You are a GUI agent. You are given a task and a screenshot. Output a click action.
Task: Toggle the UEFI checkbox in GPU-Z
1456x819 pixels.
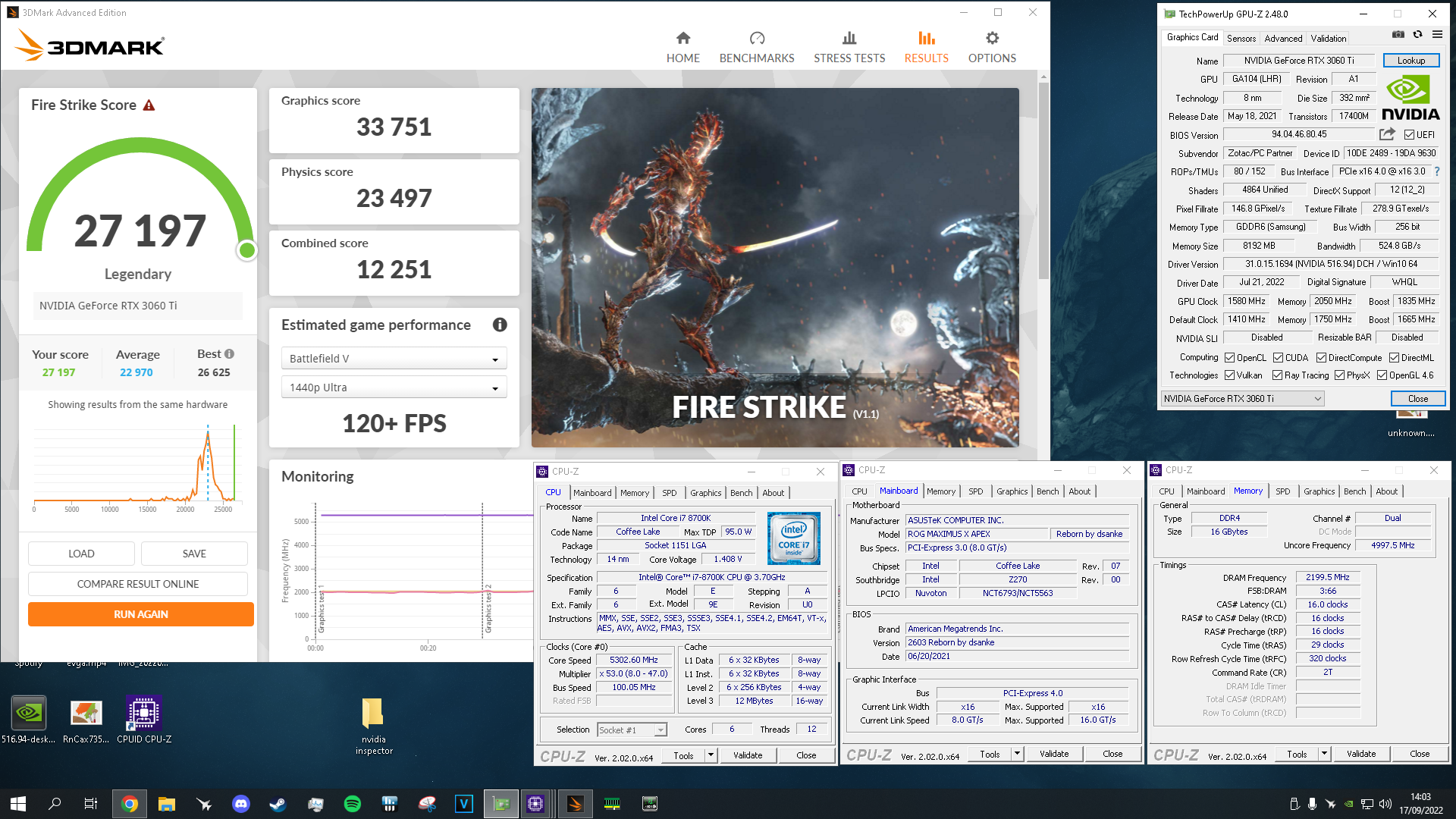click(1409, 135)
